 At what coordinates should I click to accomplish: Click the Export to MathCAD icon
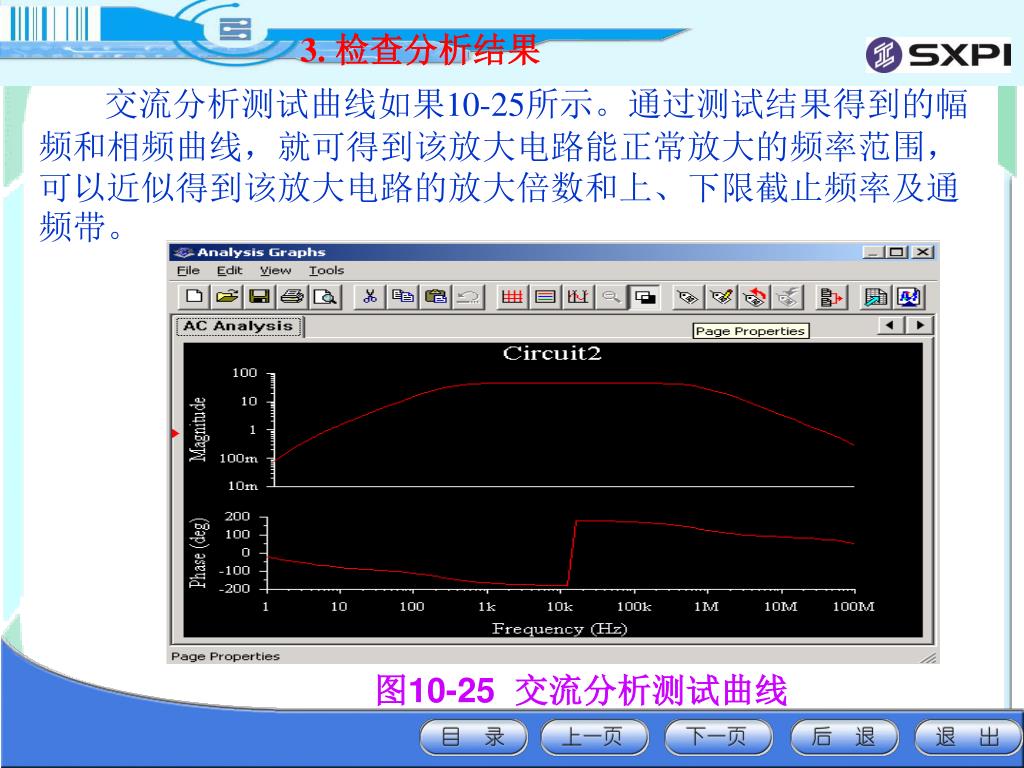tap(908, 297)
